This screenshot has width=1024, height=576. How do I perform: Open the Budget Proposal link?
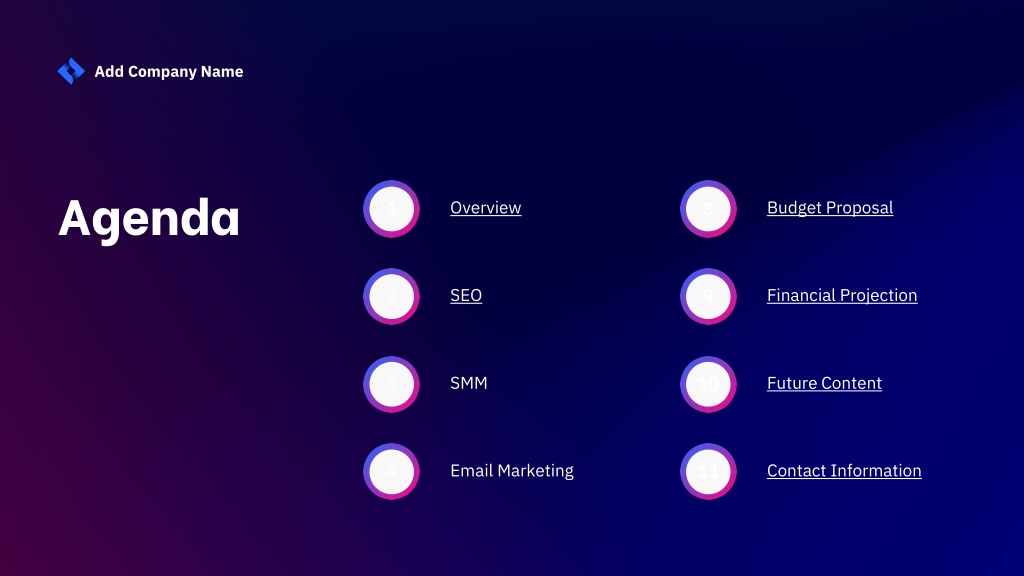(x=829, y=208)
